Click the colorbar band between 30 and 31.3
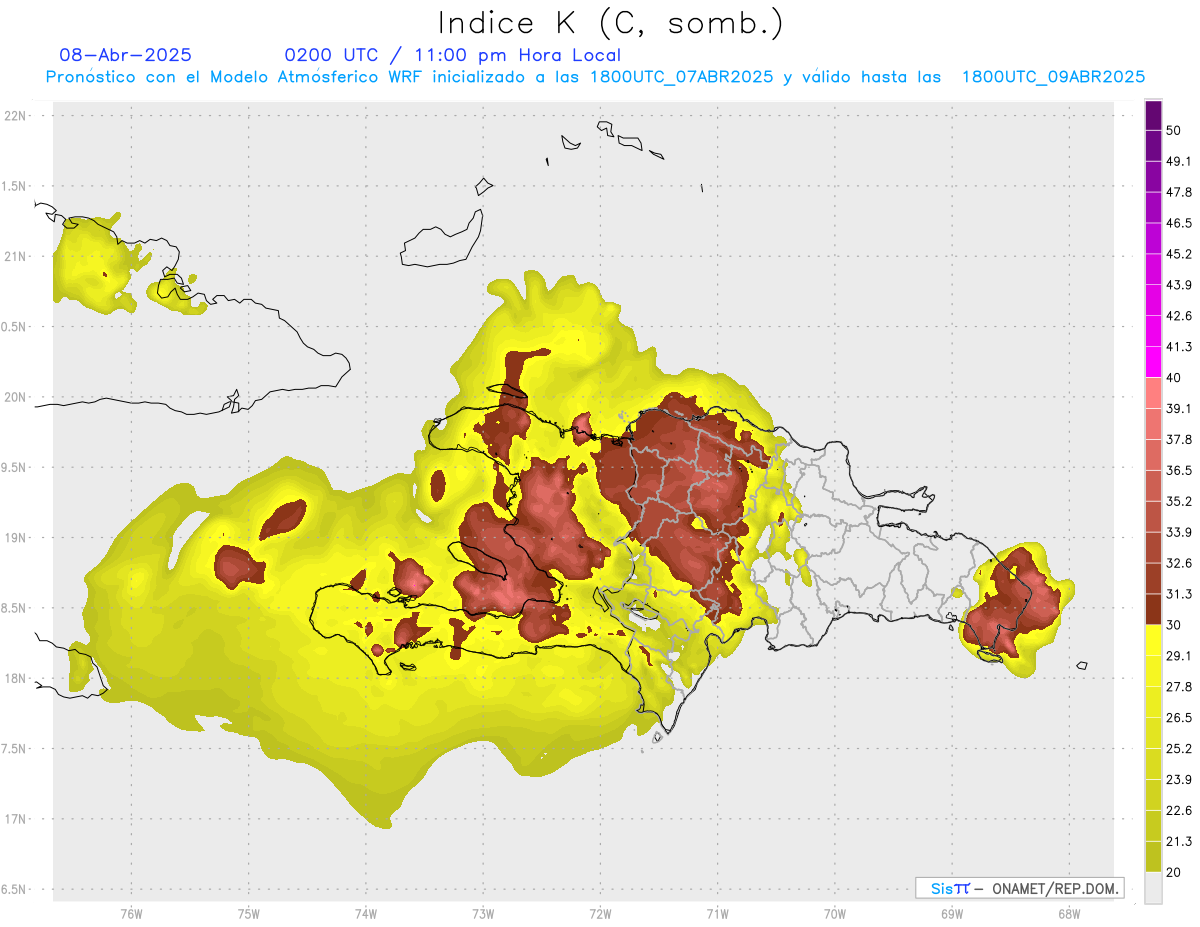Screen dimensions: 1200x927 click(1153, 609)
